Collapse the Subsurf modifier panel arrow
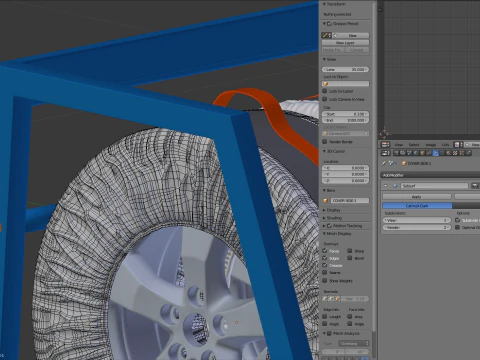This screenshot has height=360, width=480. (x=386, y=186)
